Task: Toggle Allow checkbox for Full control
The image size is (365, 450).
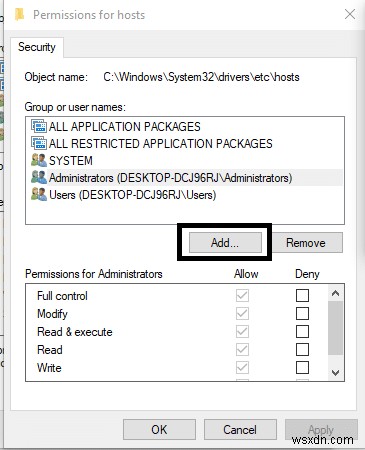Action: point(242,295)
